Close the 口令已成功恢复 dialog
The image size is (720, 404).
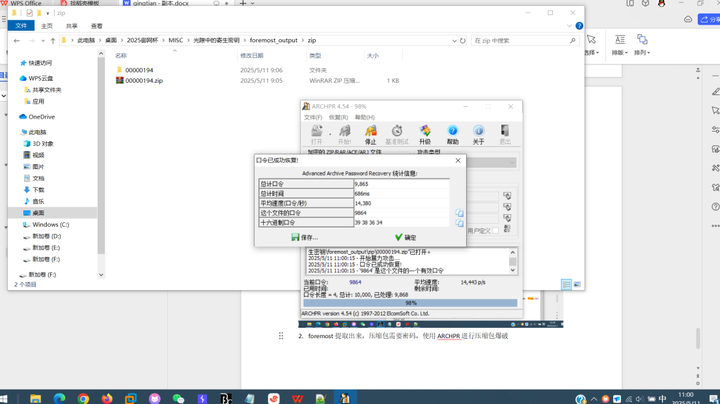458,160
